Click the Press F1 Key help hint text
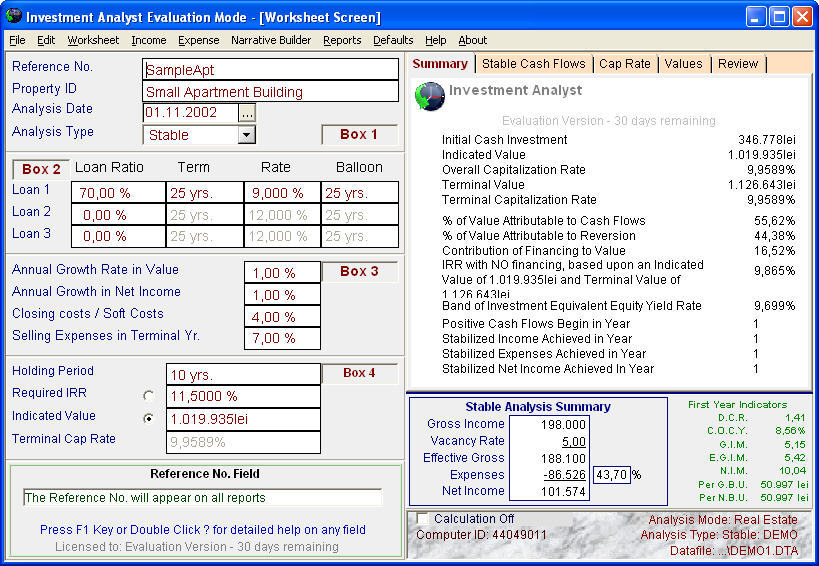The image size is (819, 566). 203,529
